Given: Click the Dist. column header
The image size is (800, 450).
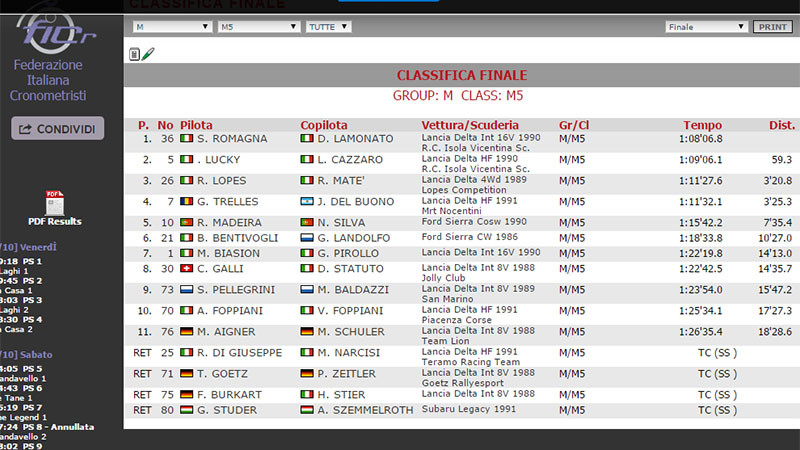Looking at the screenshot, I should coord(782,125).
